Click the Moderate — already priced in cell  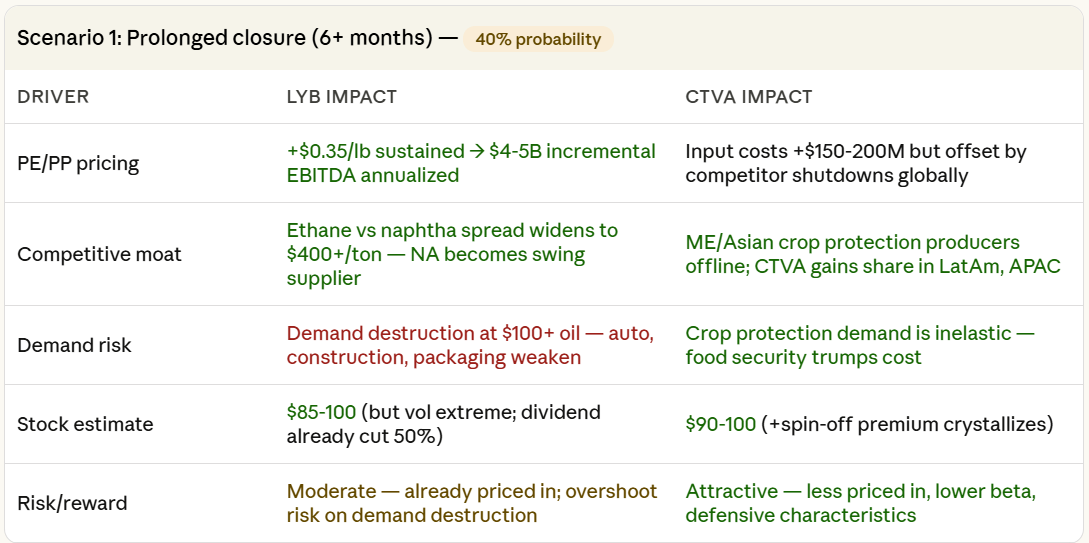tap(471, 503)
